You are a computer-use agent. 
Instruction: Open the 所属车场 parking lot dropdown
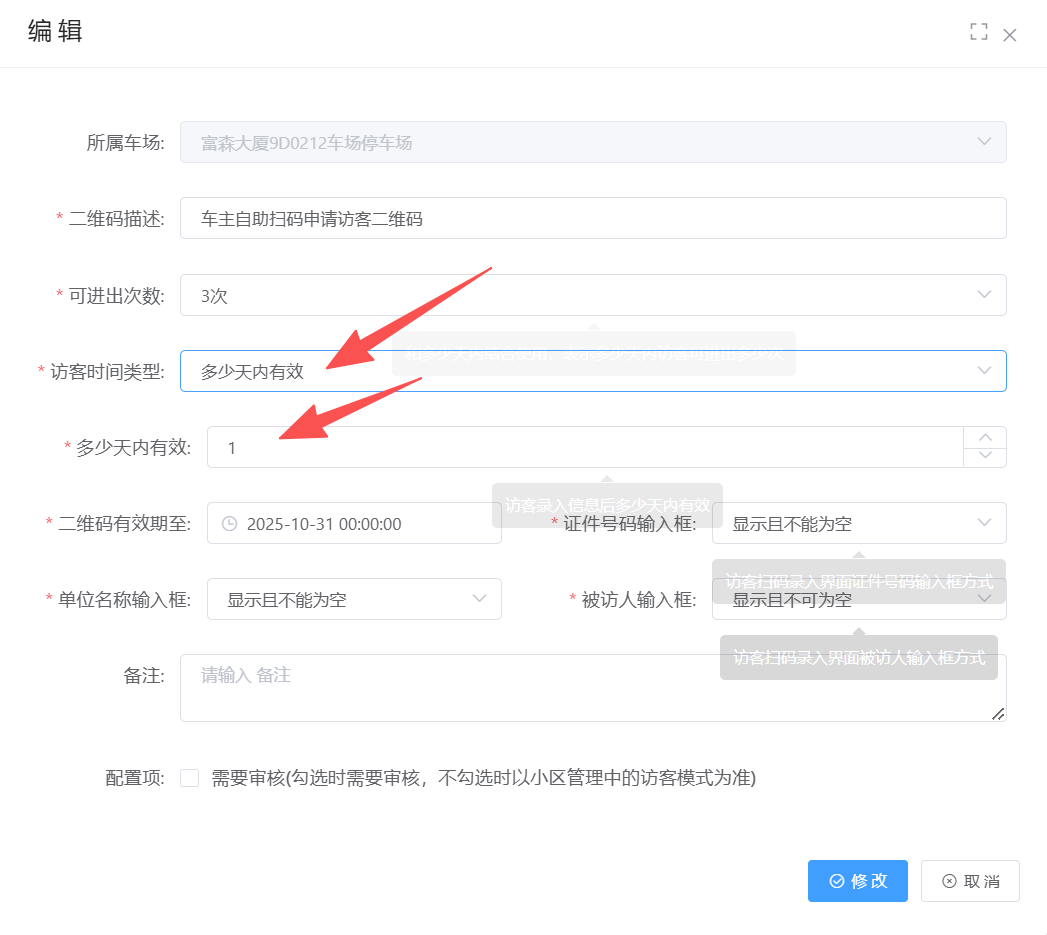coord(593,142)
